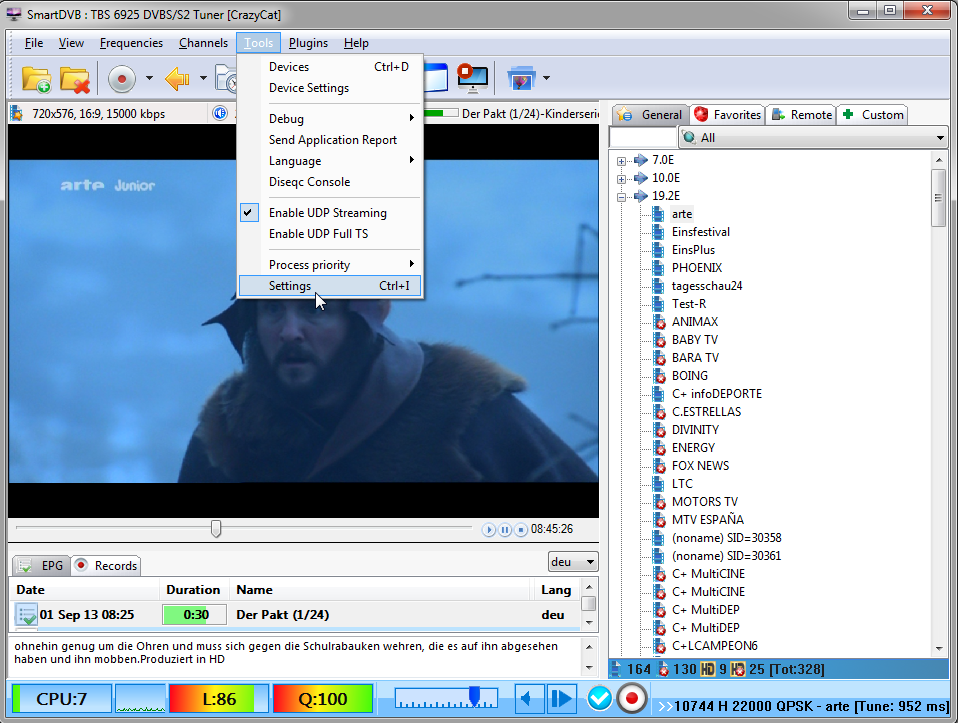The width and height of the screenshot is (958, 723).
Task: Click the CPU:7 indicator
Action: click(62, 699)
